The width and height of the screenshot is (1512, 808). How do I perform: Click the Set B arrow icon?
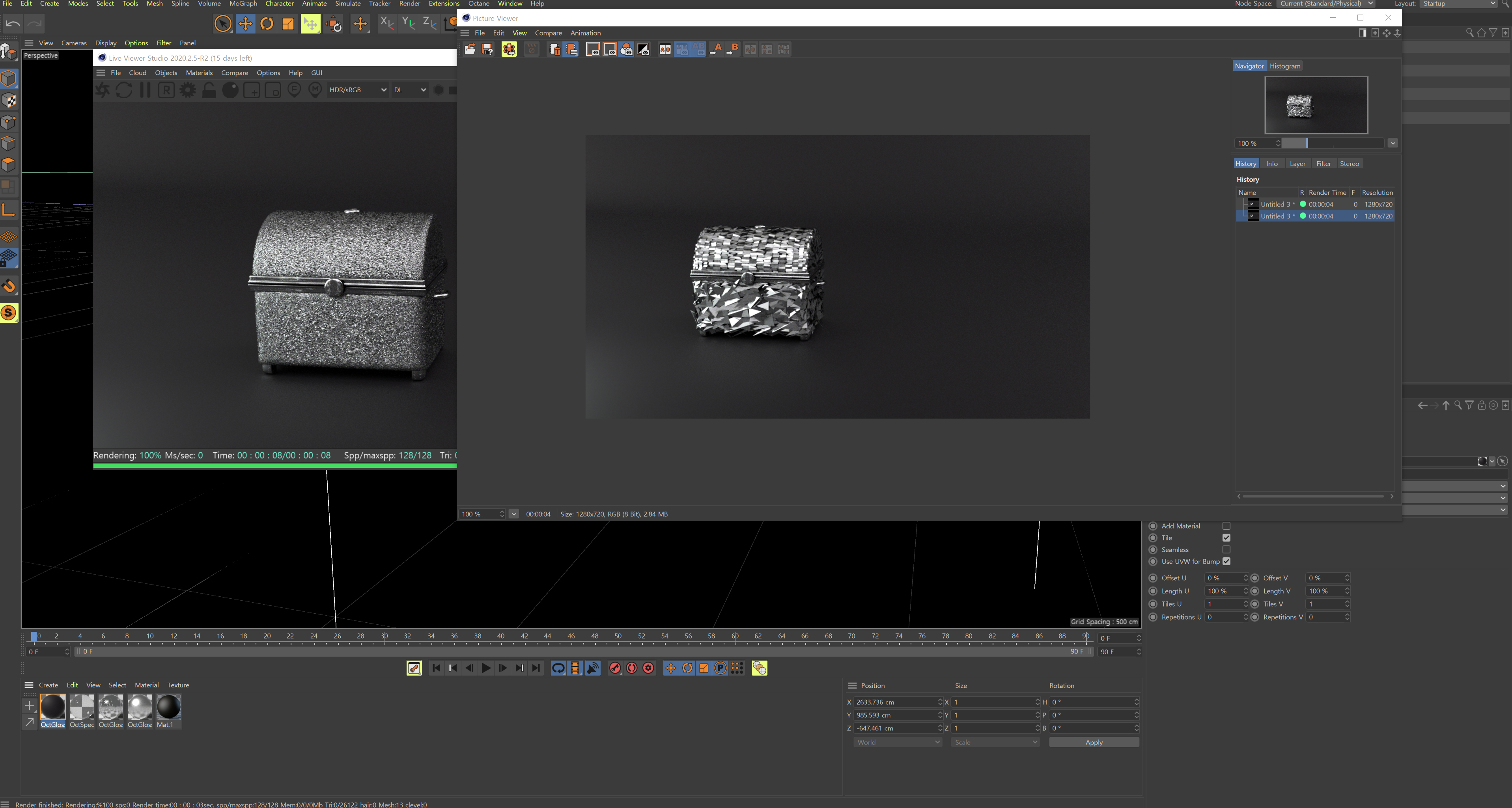tap(732, 49)
